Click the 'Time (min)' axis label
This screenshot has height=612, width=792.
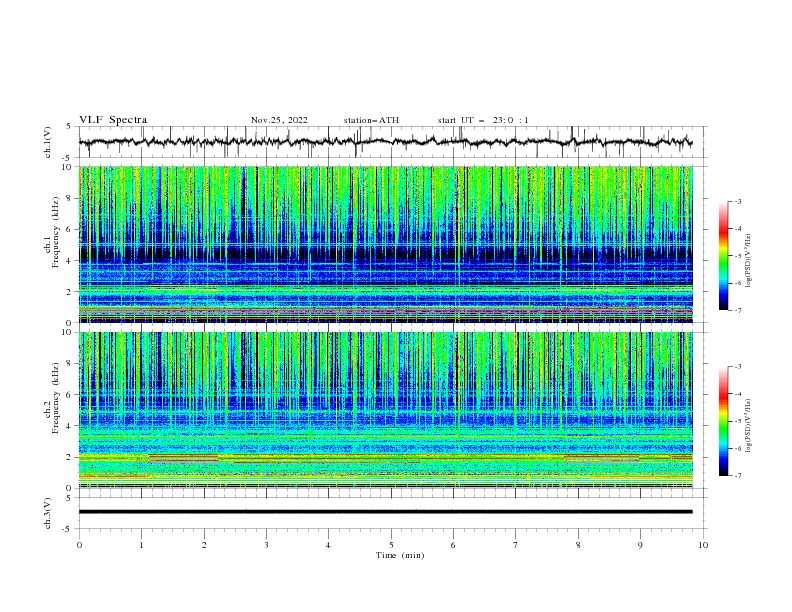pos(400,555)
